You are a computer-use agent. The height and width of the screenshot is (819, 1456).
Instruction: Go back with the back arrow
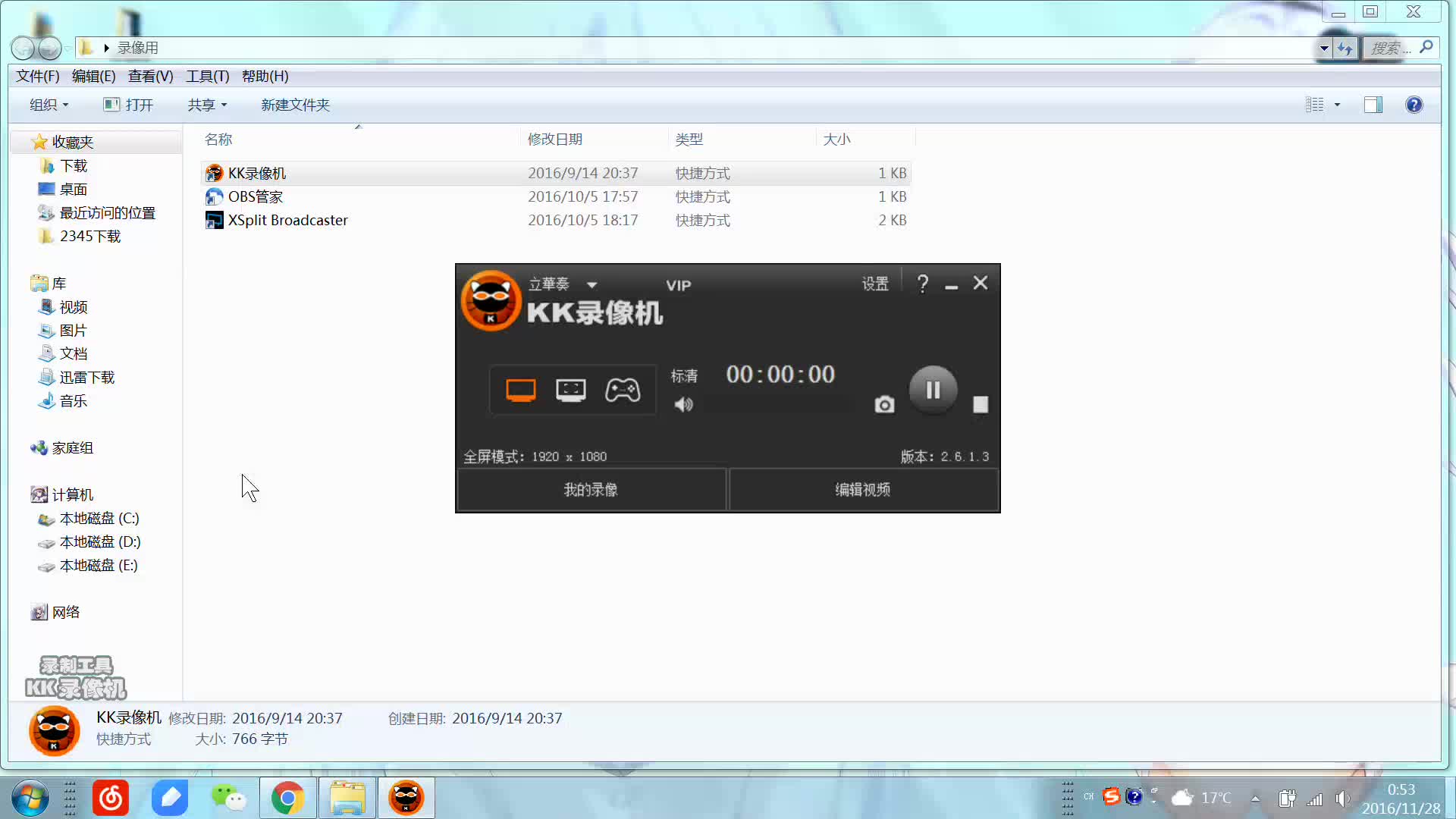pyautogui.click(x=23, y=49)
